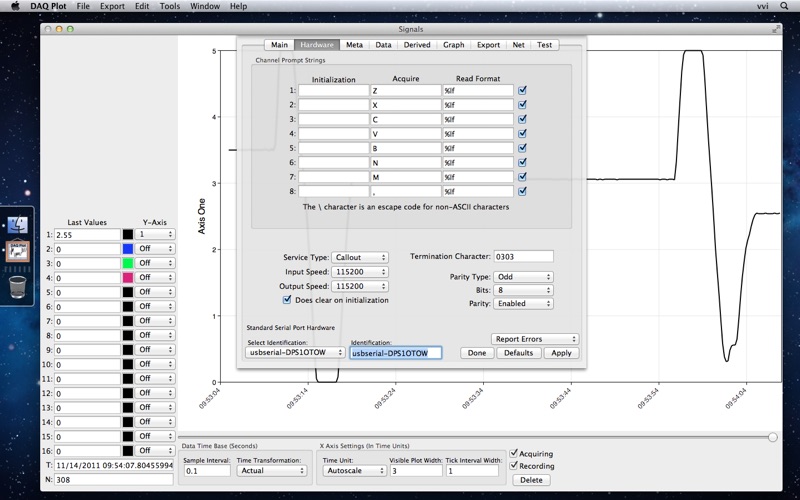Click channel 7 Acquire field containing M

point(406,177)
